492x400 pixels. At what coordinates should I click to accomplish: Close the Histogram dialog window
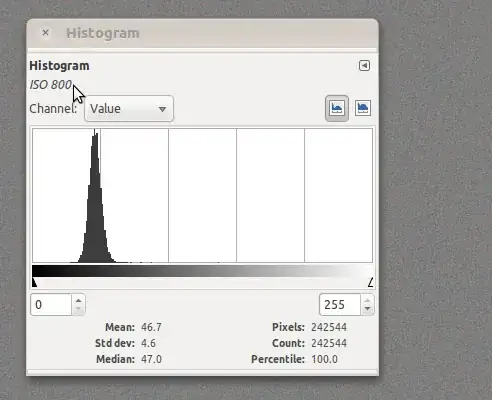(x=46, y=33)
